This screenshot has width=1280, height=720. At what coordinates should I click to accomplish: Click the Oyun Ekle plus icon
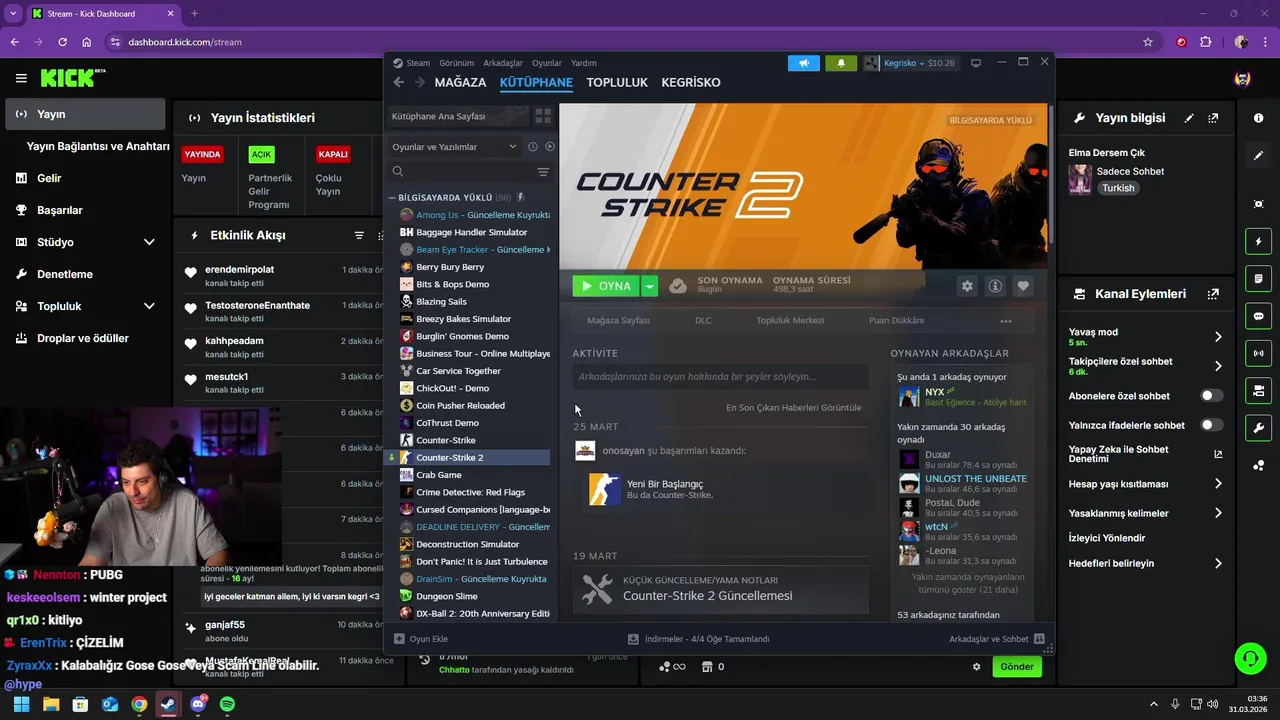click(399, 639)
